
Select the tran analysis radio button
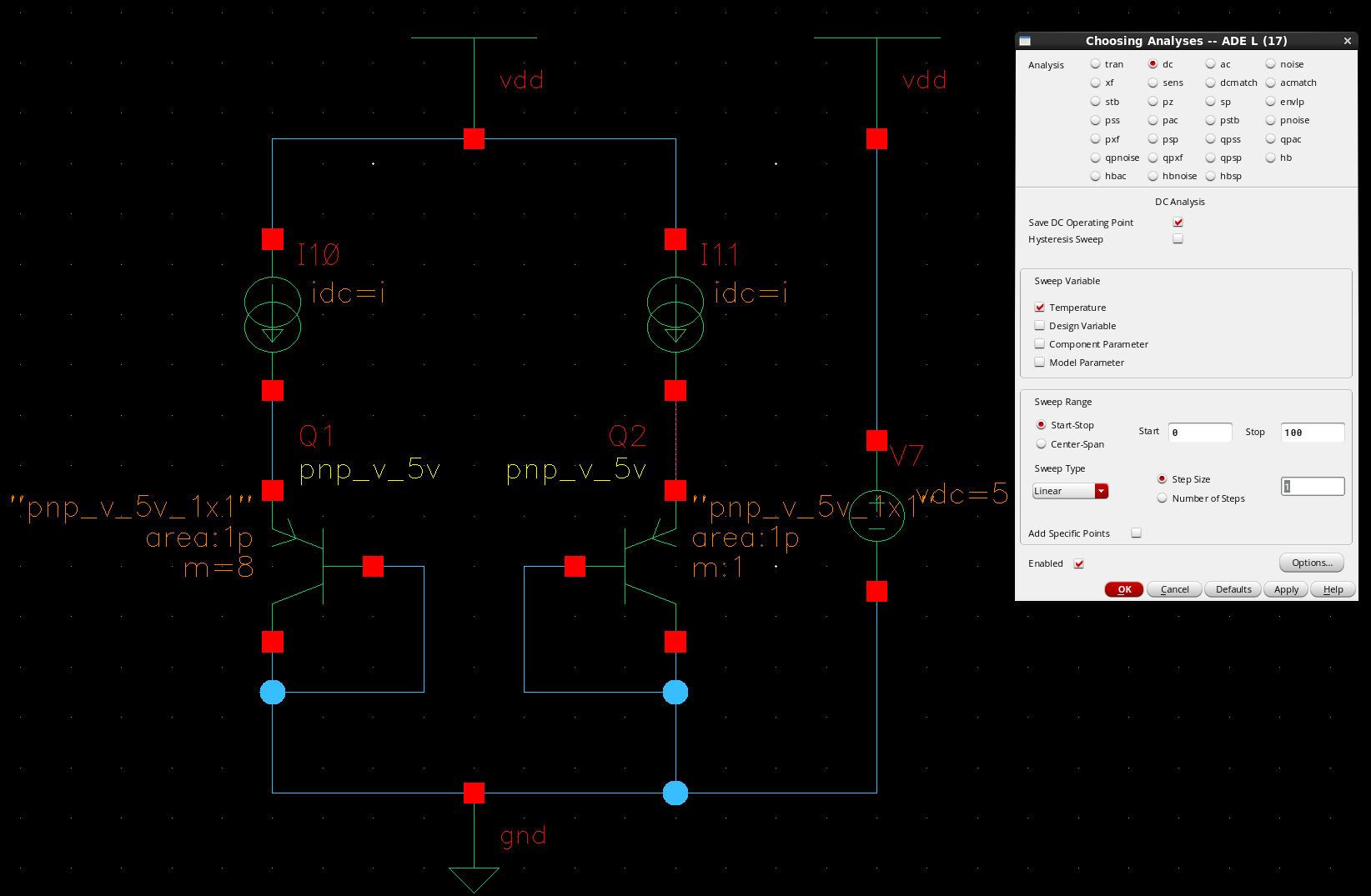click(x=1096, y=64)
